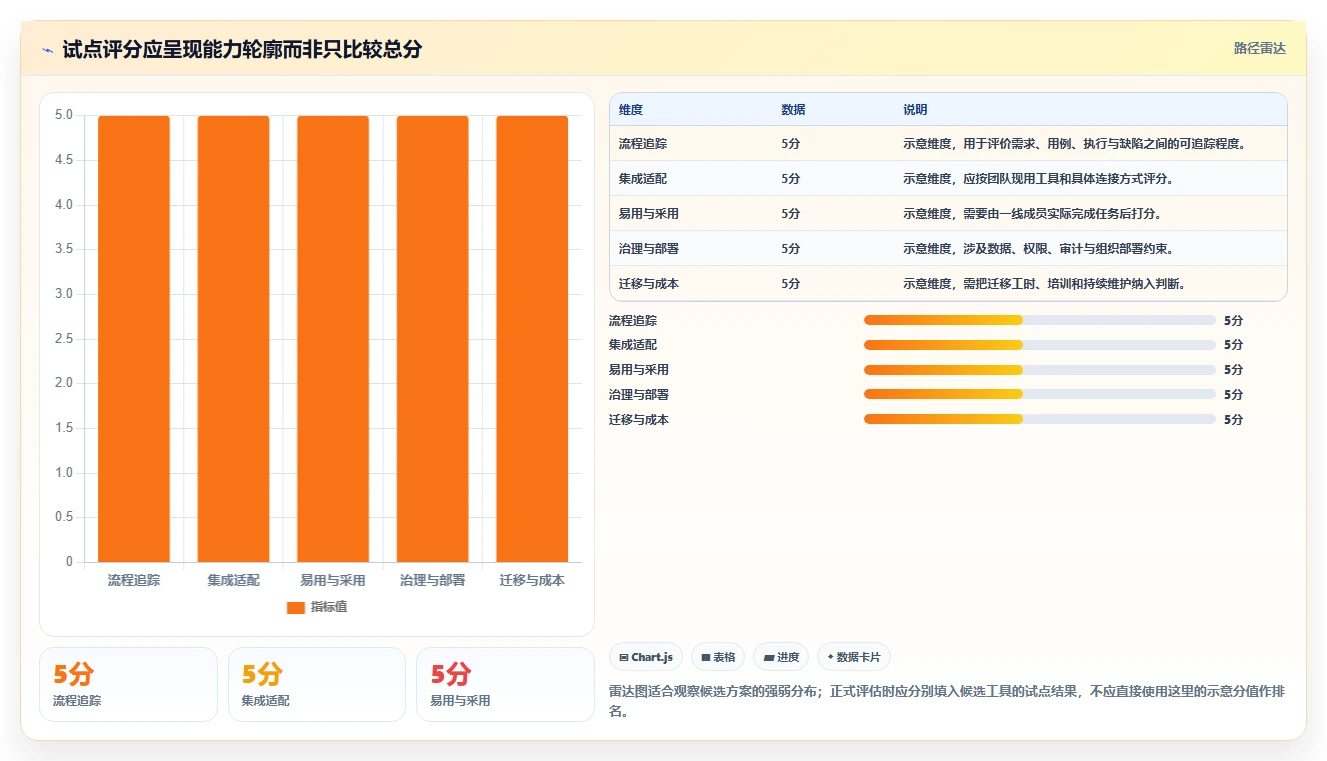Open the 集成适配 5分 data card
This screenshot has width=1327, height=761.
pos(317,684)
